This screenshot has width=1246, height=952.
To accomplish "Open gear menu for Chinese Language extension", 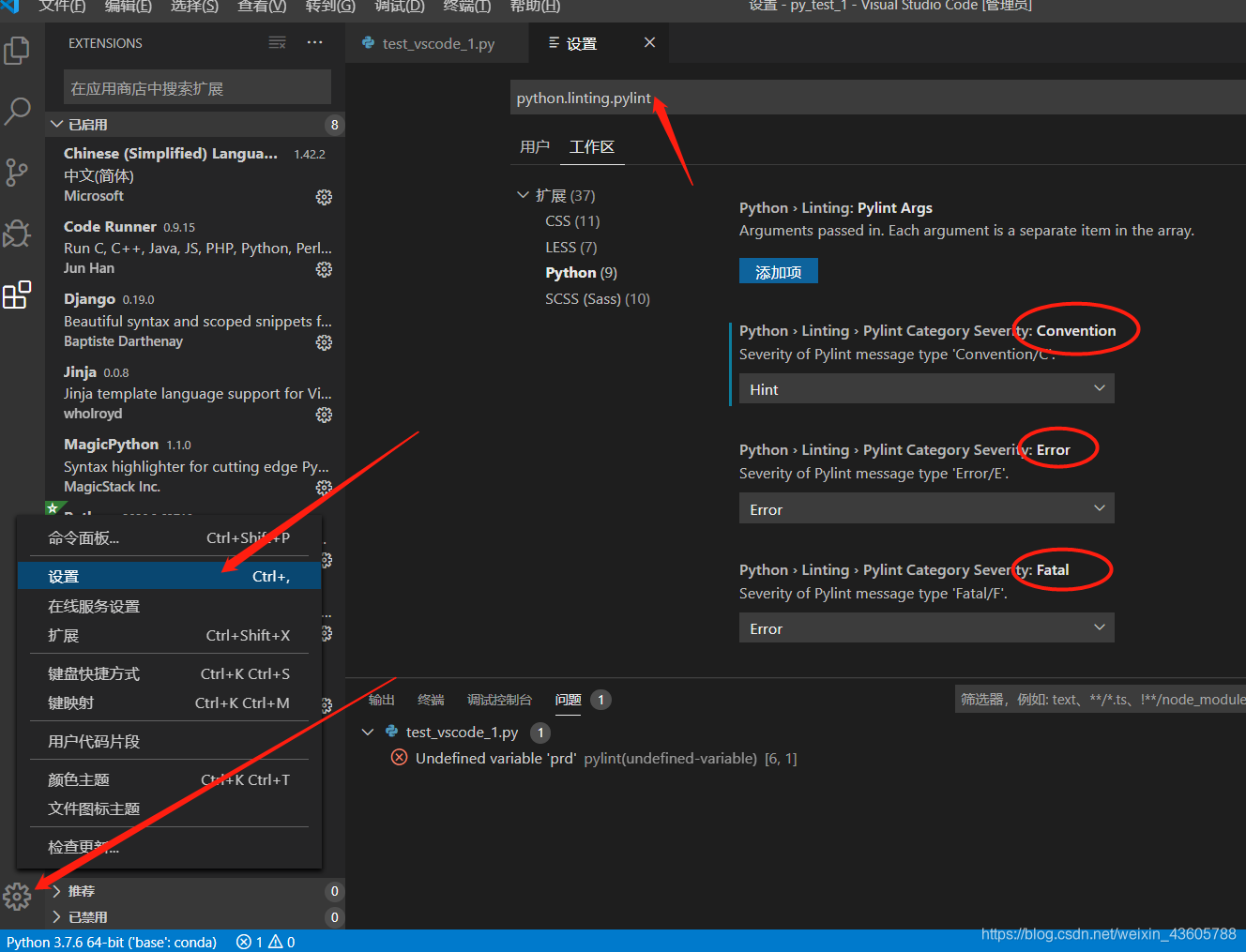I will coord(324,197).
